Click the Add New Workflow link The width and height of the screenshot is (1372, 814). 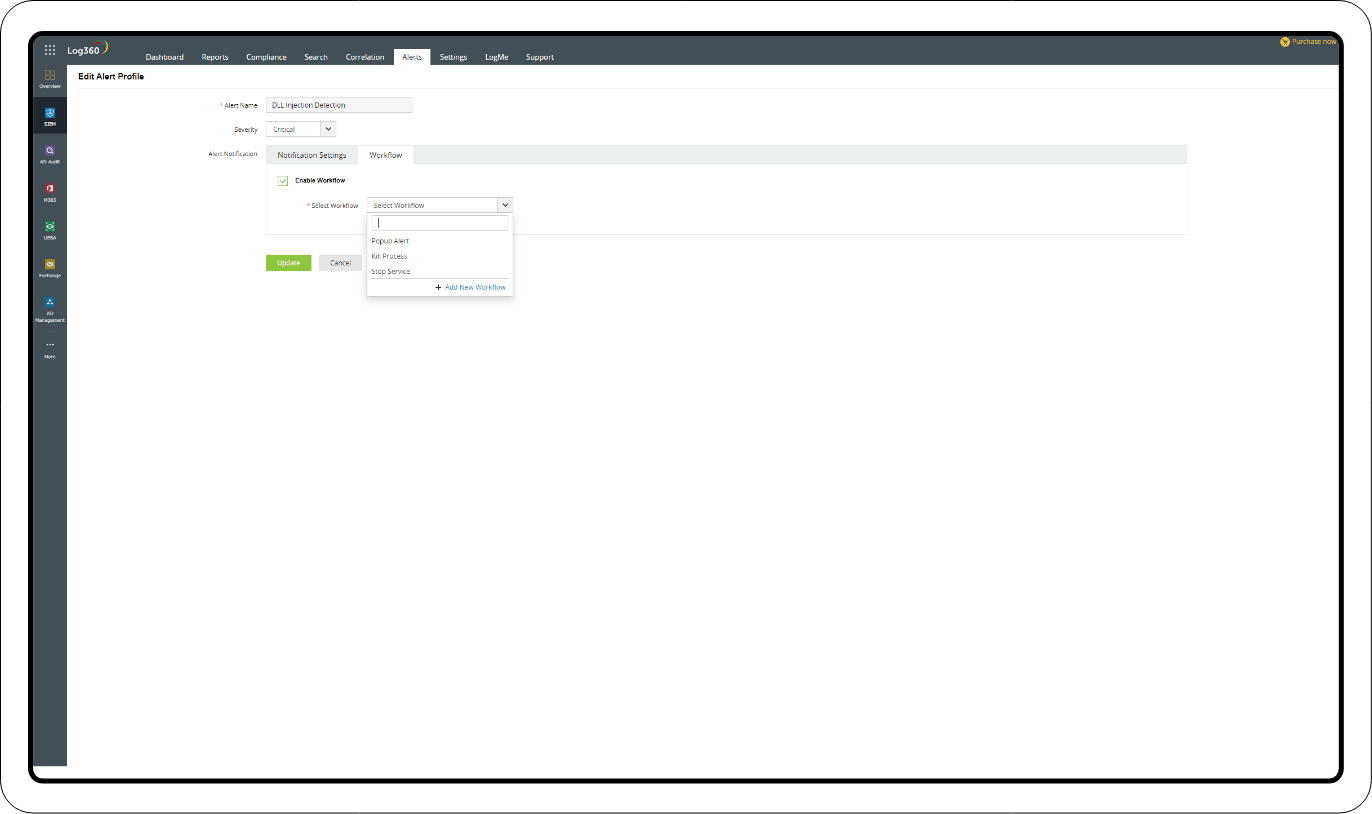pos(475,287)
